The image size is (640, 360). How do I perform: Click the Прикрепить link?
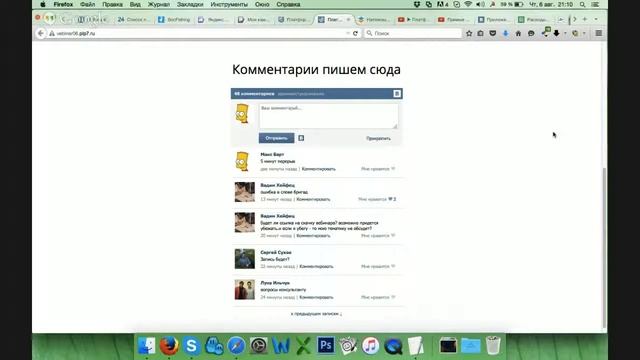[x=378, y=138]
